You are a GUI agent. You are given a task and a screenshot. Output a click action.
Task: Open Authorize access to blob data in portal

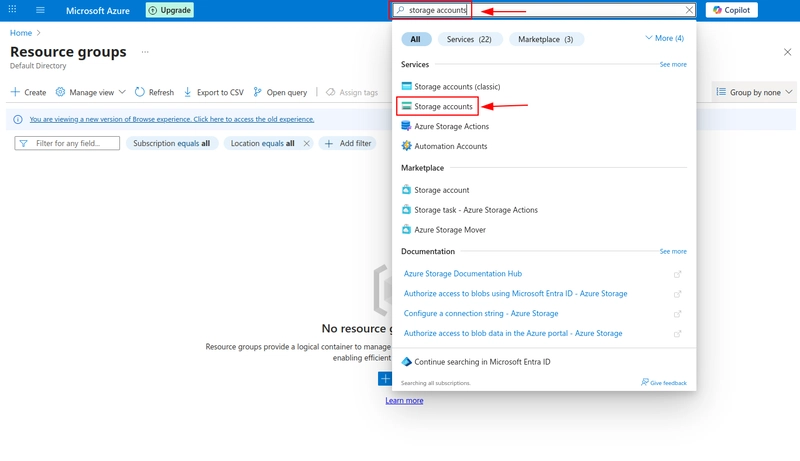click(x=513, y=334)
